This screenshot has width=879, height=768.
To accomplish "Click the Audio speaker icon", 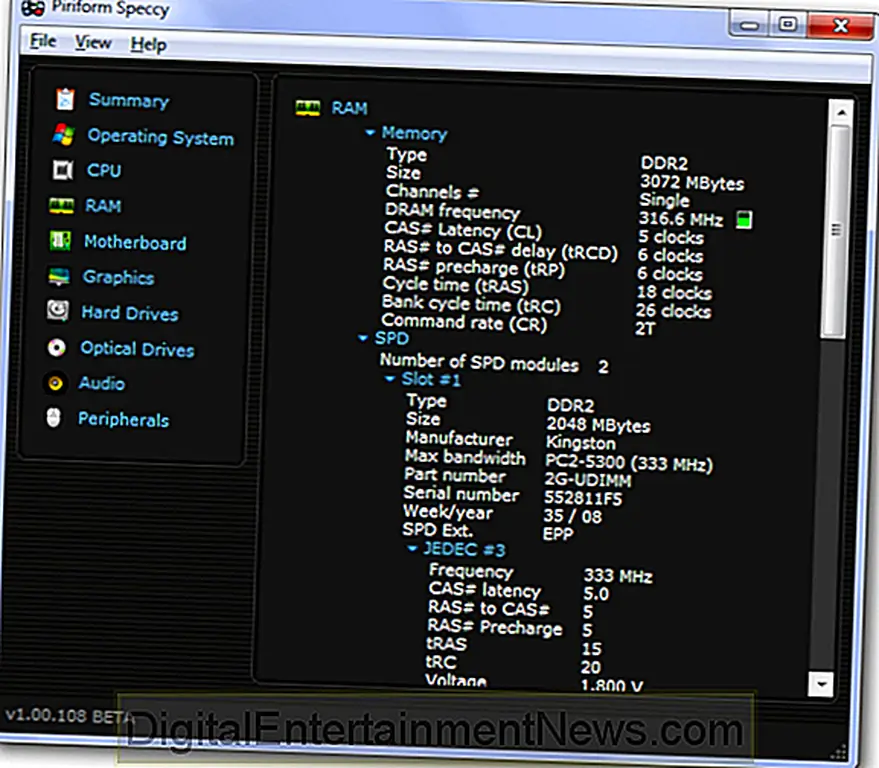I will coord(55,383).
